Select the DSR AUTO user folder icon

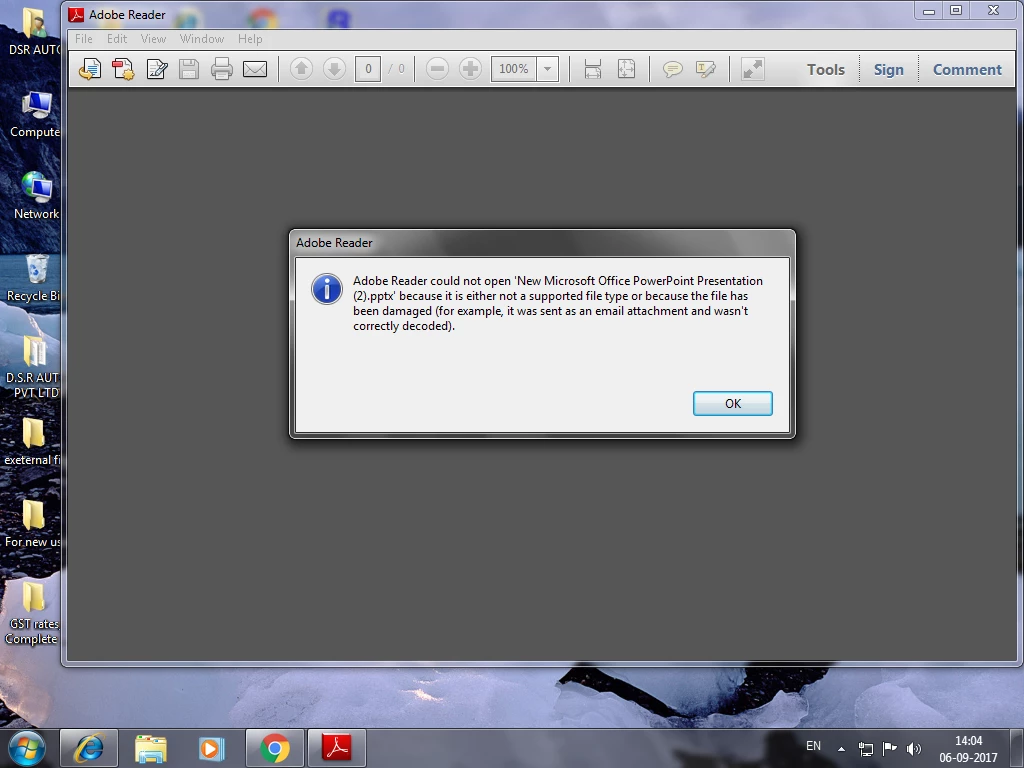[34, 32]
